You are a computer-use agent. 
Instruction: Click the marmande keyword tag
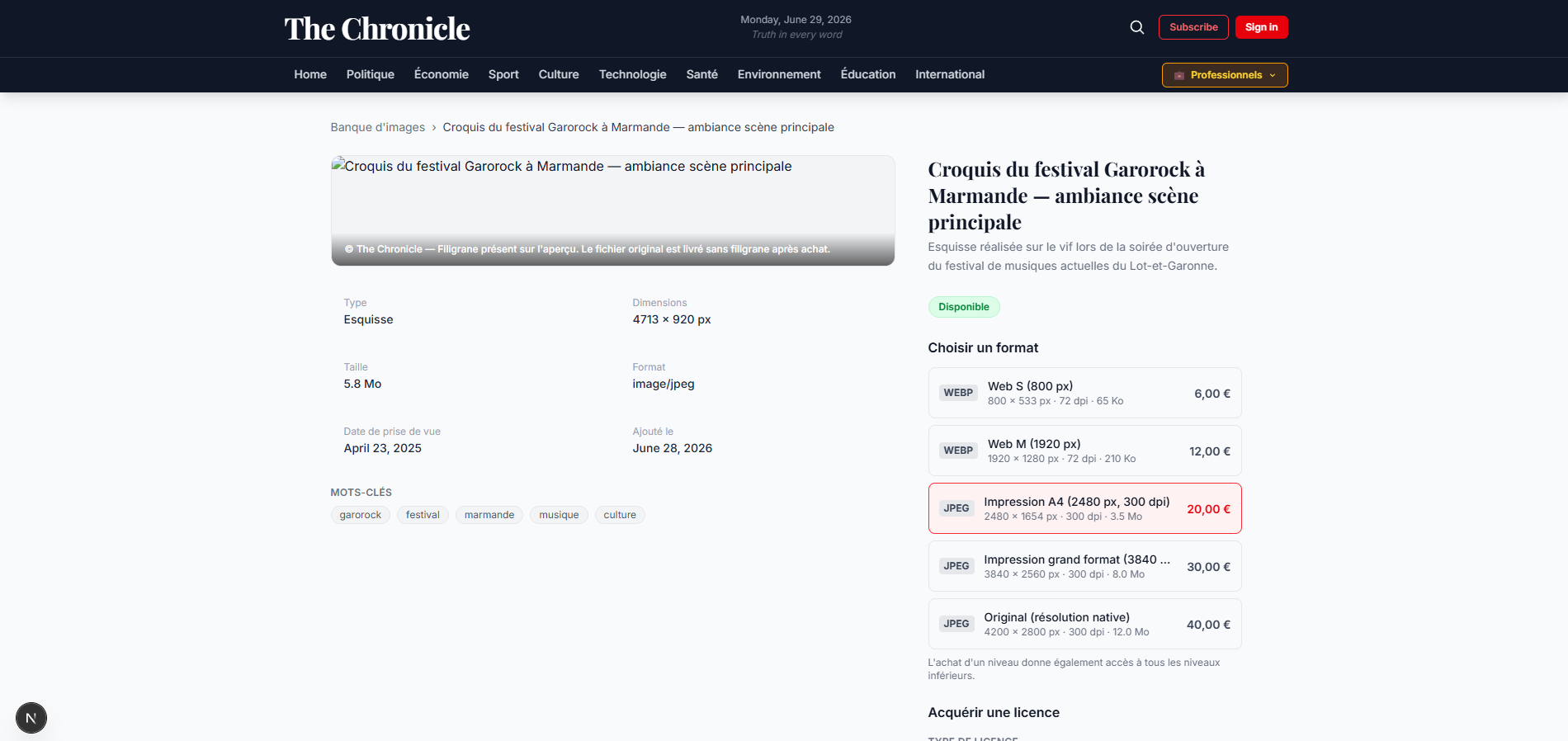pyautogui.click(x=489, y=515)
